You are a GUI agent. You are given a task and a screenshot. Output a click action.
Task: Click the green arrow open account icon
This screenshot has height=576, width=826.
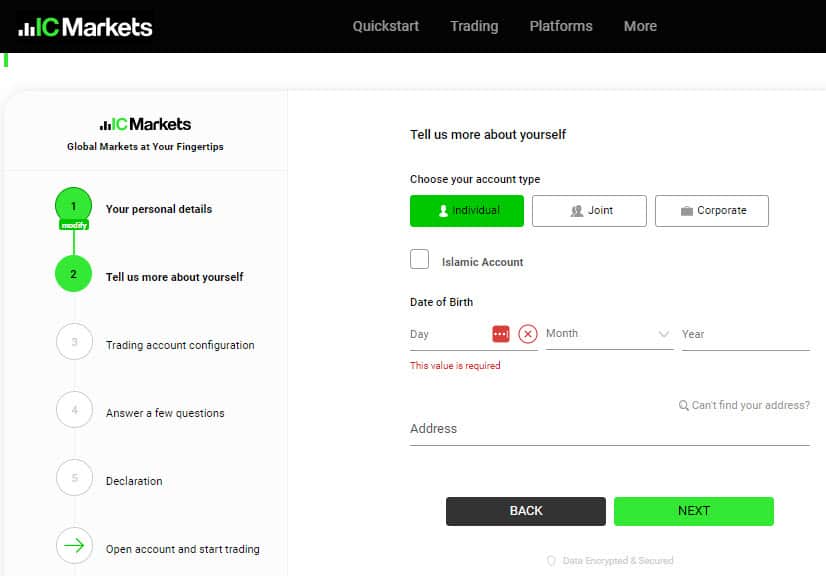74,545
